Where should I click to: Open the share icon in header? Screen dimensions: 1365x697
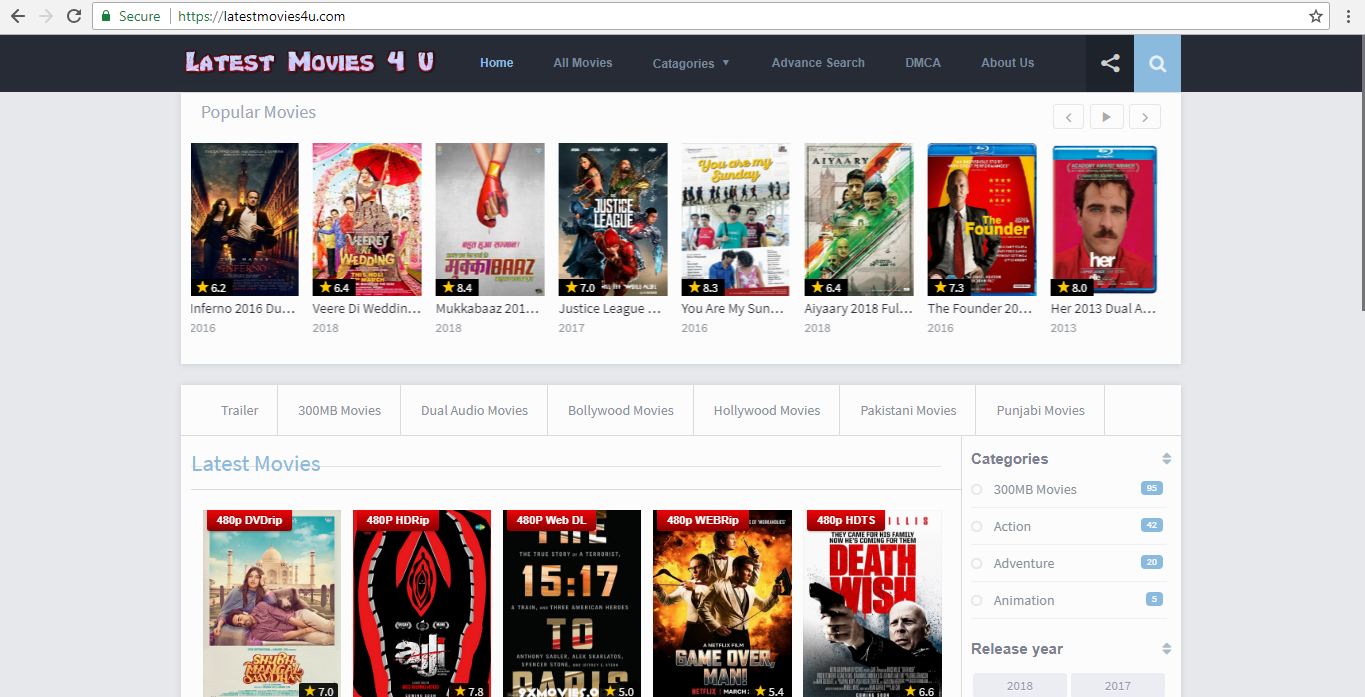click(x=1110, y=63)
